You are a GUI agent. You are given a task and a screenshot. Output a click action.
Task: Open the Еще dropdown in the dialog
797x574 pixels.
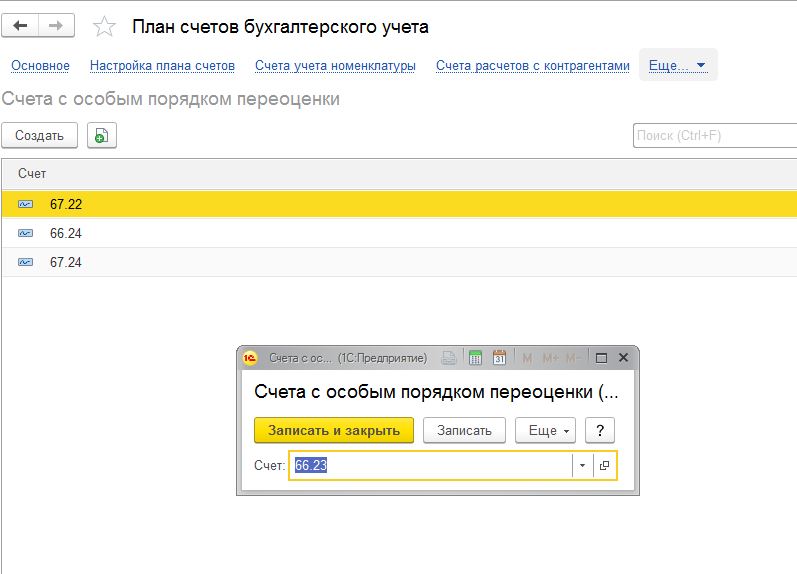[545, 430]
